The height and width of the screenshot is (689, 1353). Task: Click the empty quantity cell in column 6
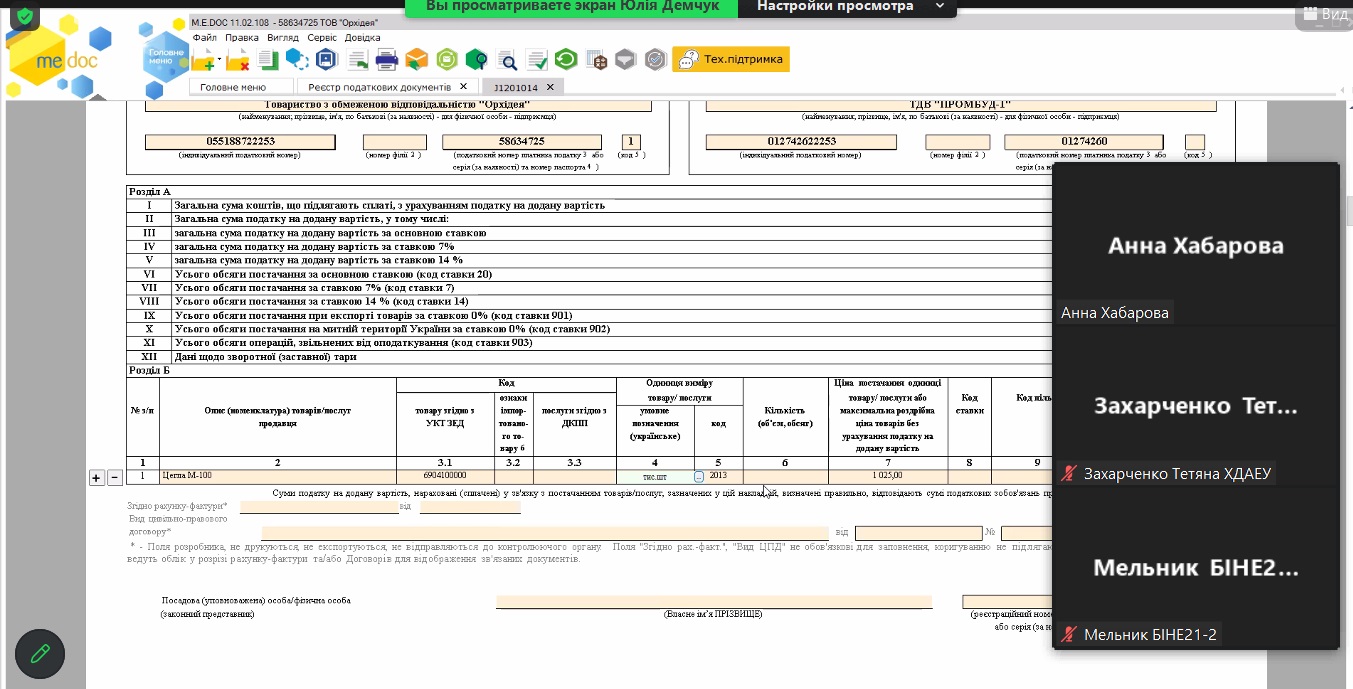pos(786,476)
